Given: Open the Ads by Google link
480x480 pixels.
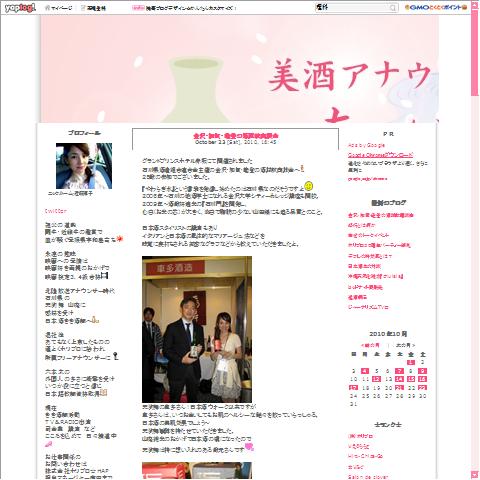Looking at the screenshot, I should pyautogui.click(x=366, y=145).
